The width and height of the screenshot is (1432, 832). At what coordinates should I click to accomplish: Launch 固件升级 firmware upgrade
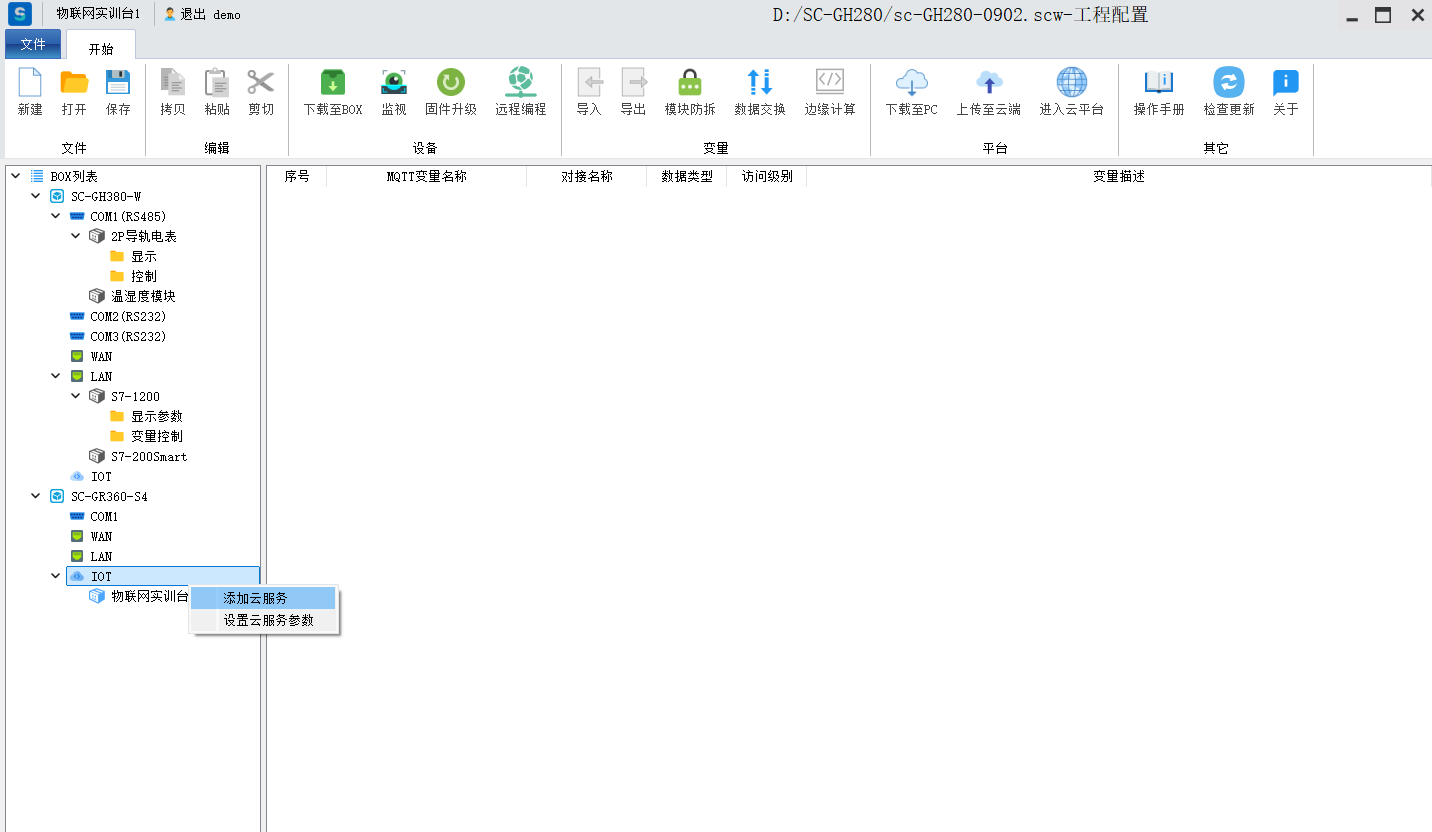tap(450, 83)
